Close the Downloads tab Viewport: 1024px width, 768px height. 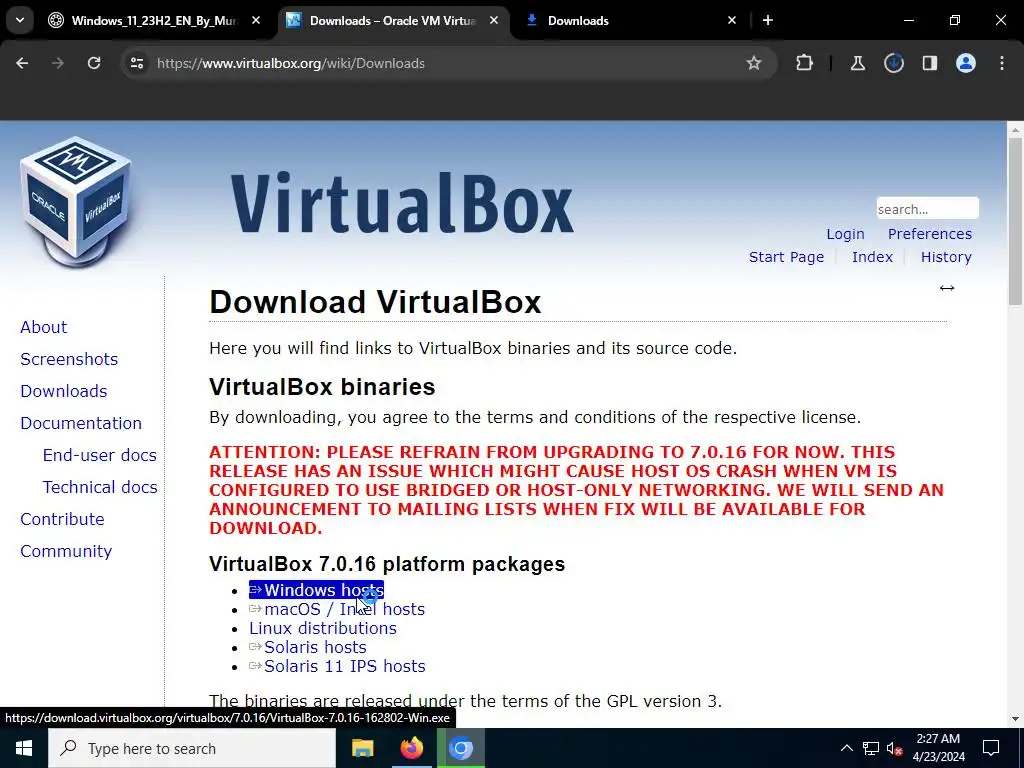click(732, 20)
